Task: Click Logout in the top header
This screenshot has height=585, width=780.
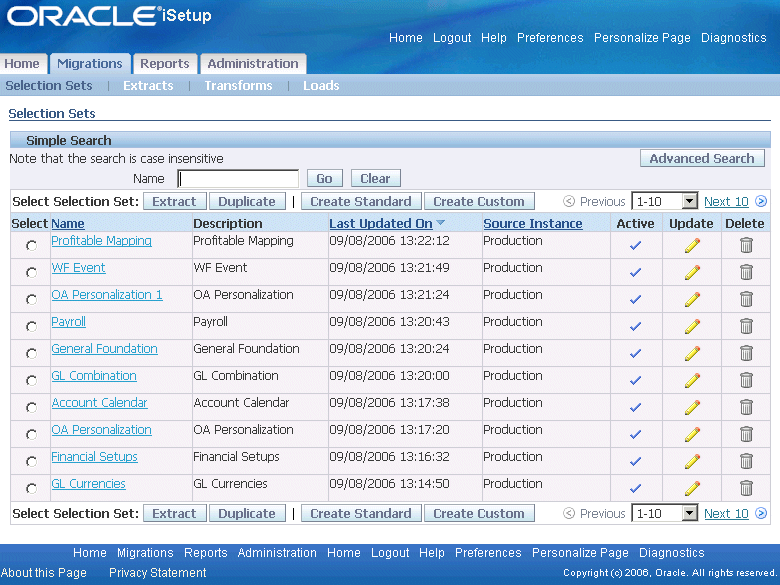Action: pos(452,38)
